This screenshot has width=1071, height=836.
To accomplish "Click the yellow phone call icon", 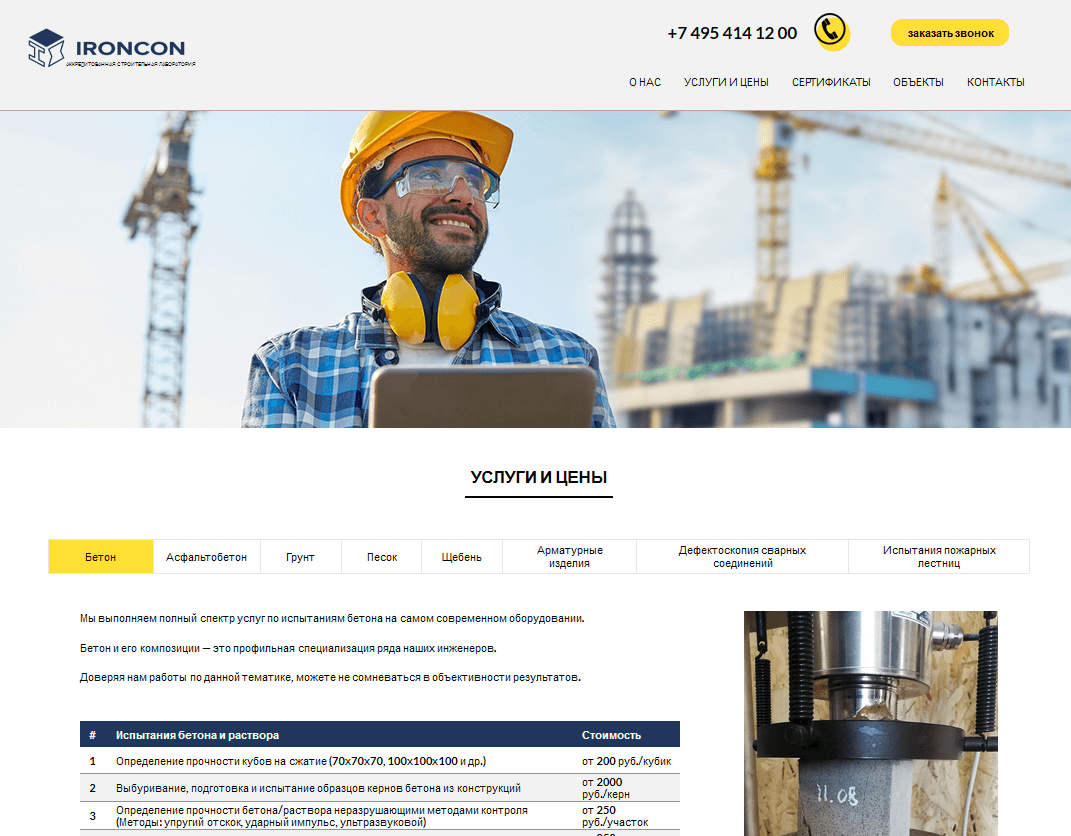I will click(x=830, y=31).
